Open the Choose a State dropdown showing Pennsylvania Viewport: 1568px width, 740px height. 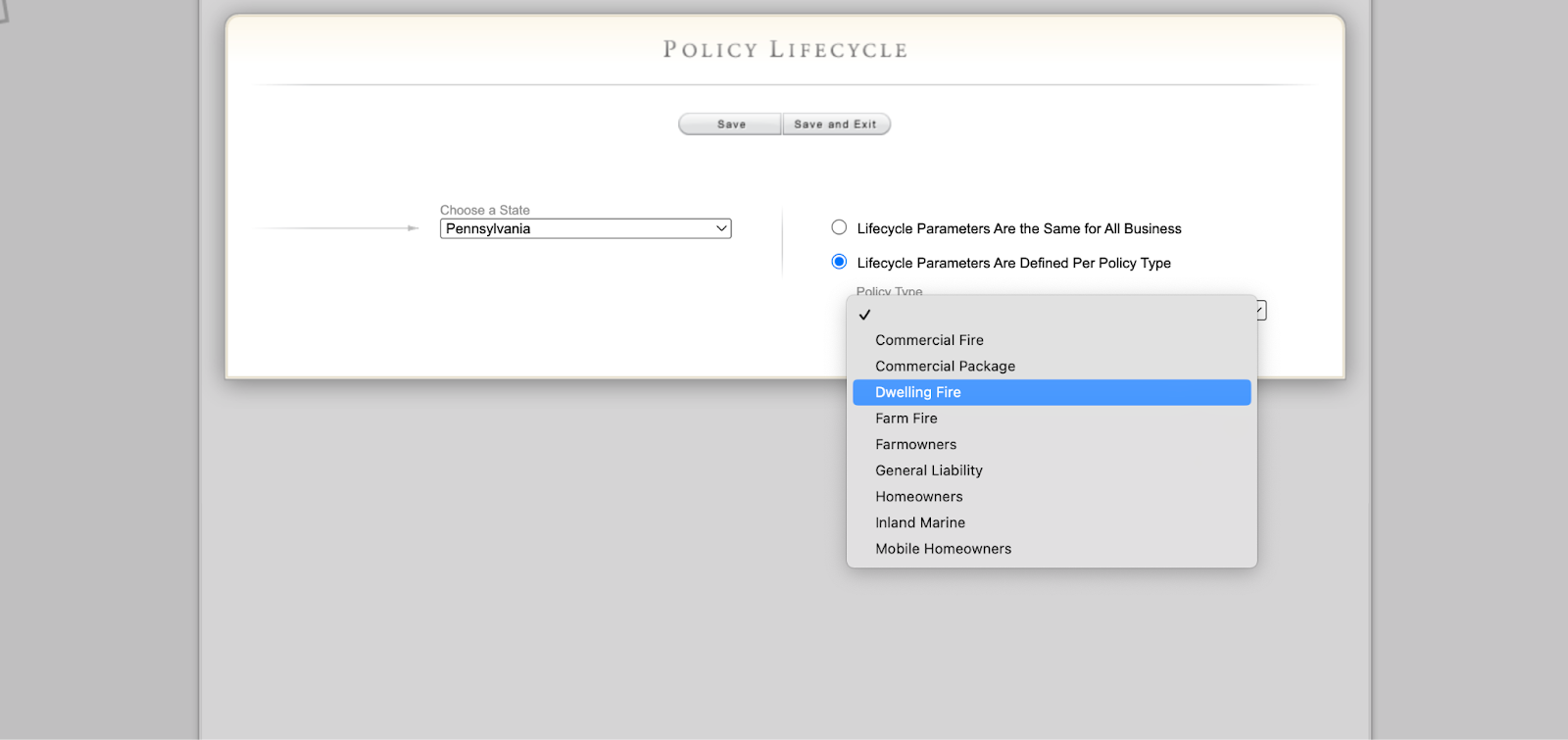[x=585, y=228]
